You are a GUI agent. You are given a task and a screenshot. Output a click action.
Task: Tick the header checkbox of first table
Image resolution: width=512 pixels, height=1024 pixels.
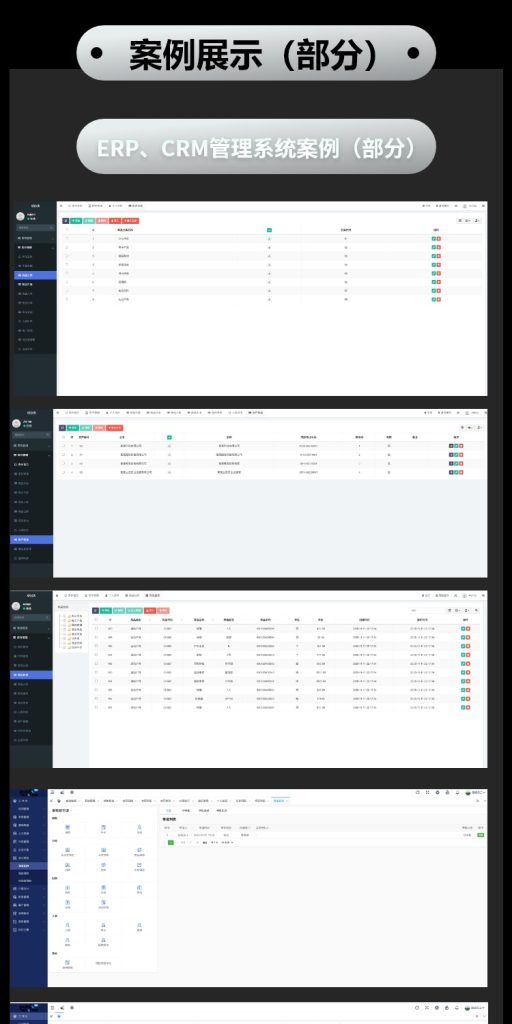66,230
